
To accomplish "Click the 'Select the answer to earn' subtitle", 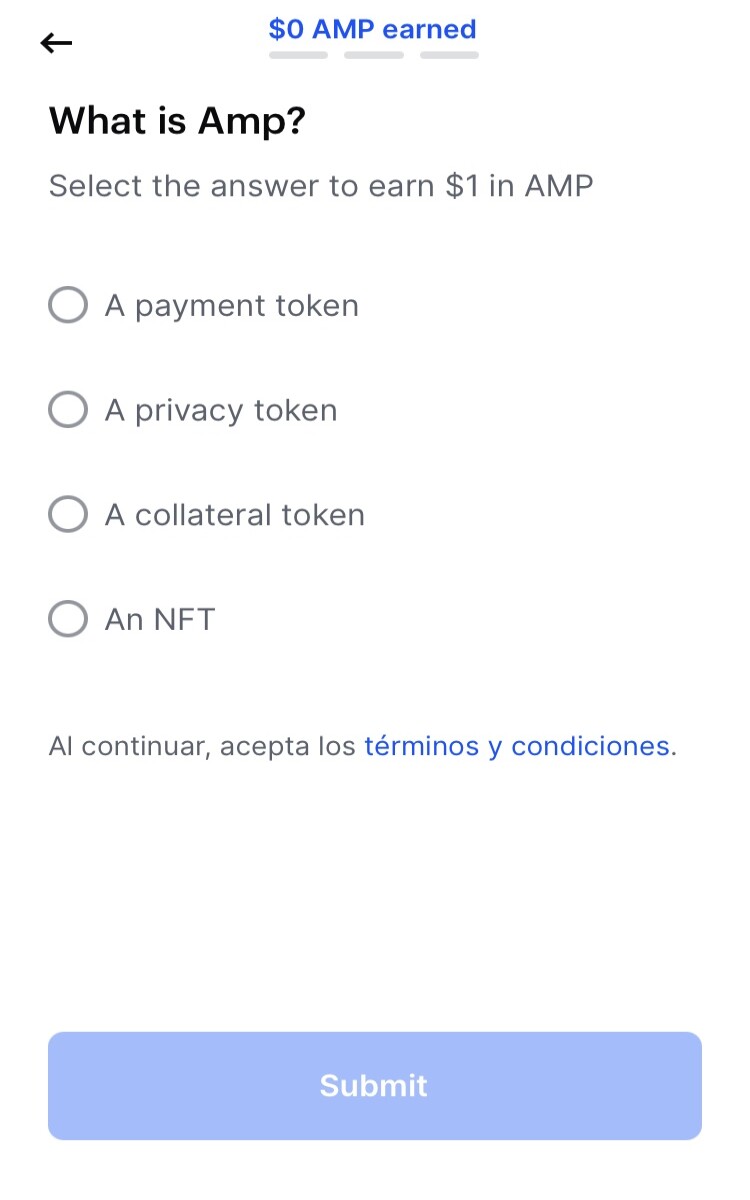I will [241, 186].
